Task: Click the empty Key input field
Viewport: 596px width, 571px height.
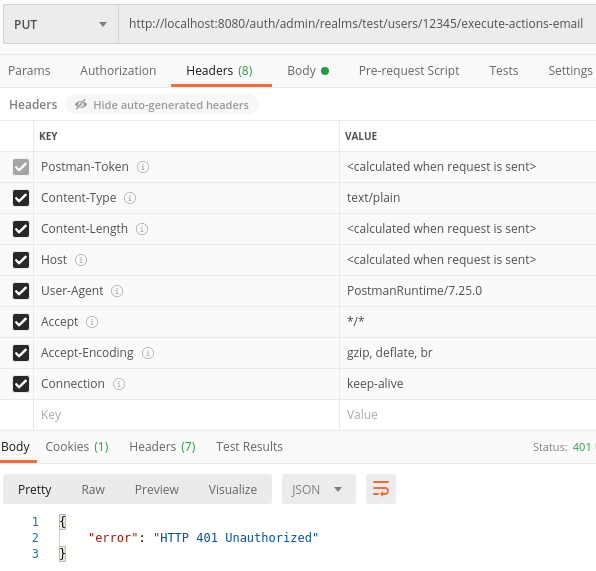Action: [186, 415]
